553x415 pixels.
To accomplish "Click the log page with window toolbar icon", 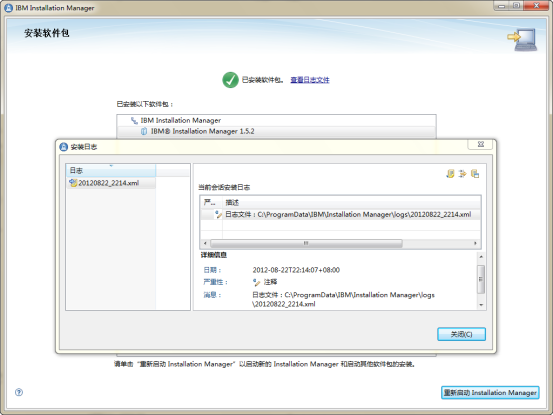I will click(475, 173).
